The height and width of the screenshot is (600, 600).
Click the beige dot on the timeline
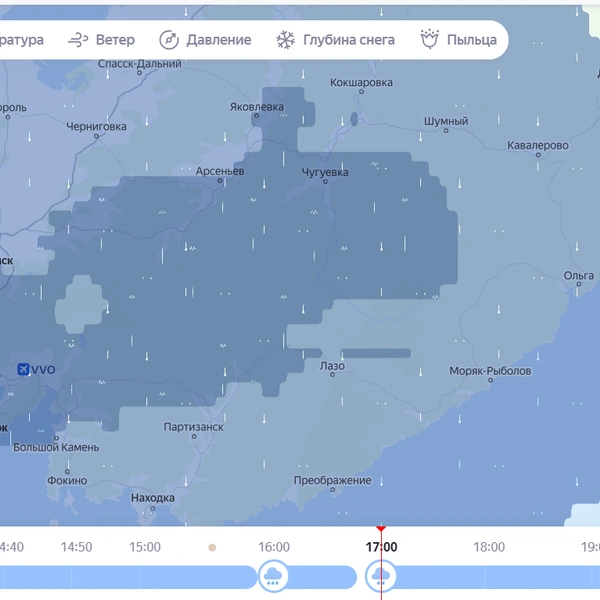(x=212, y=548)
